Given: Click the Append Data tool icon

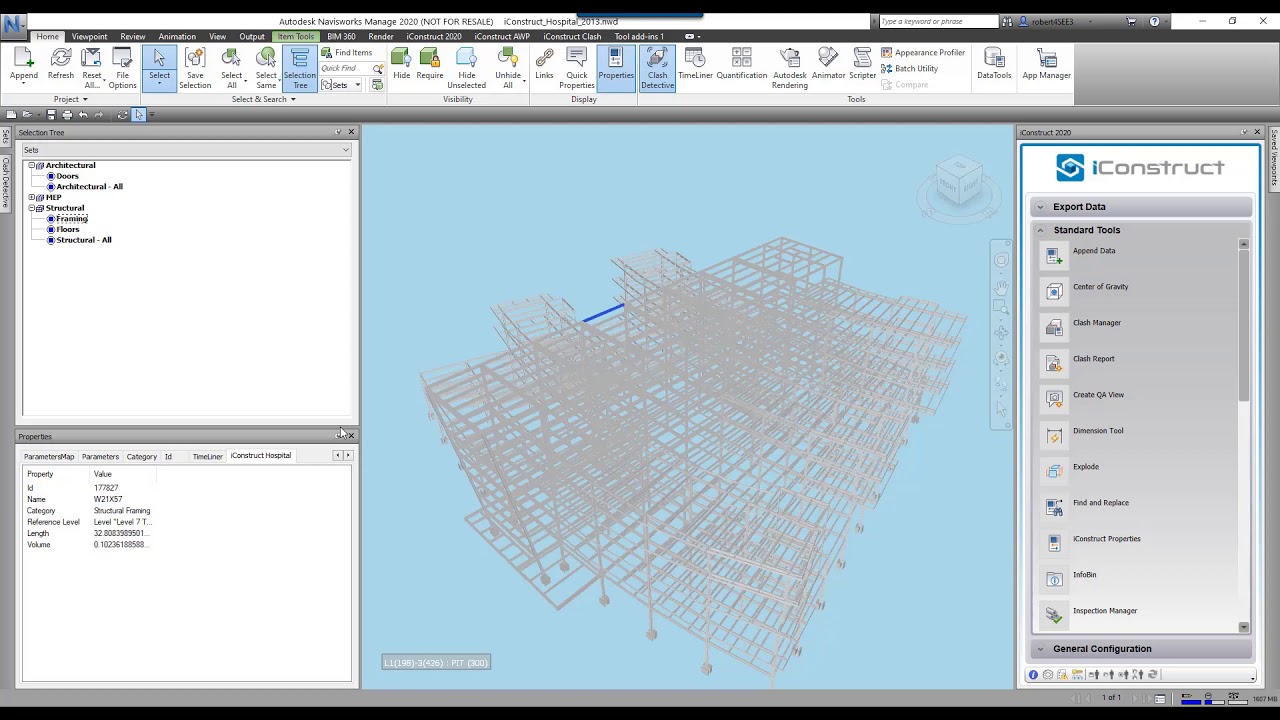Looking at the screenshot, I should 1054,257.
